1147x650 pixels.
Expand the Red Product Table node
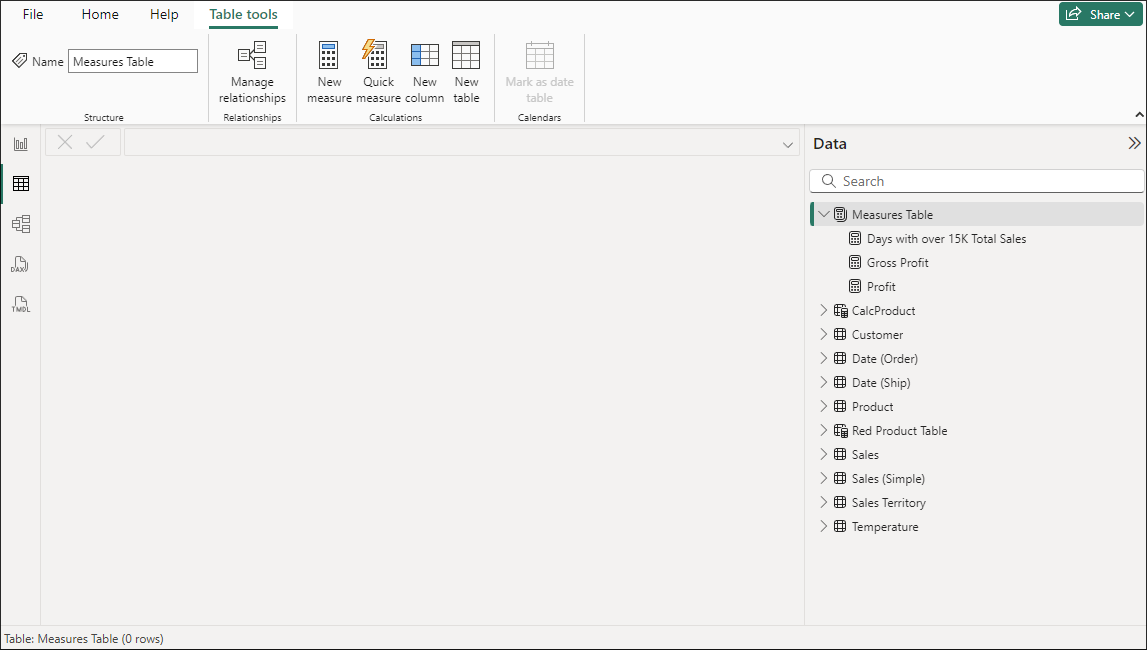(x=824, y=430)
